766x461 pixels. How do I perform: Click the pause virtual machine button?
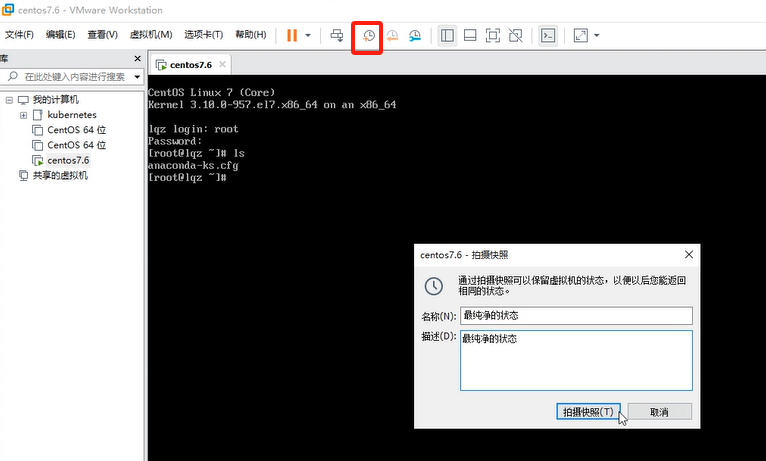pos(292,35)
